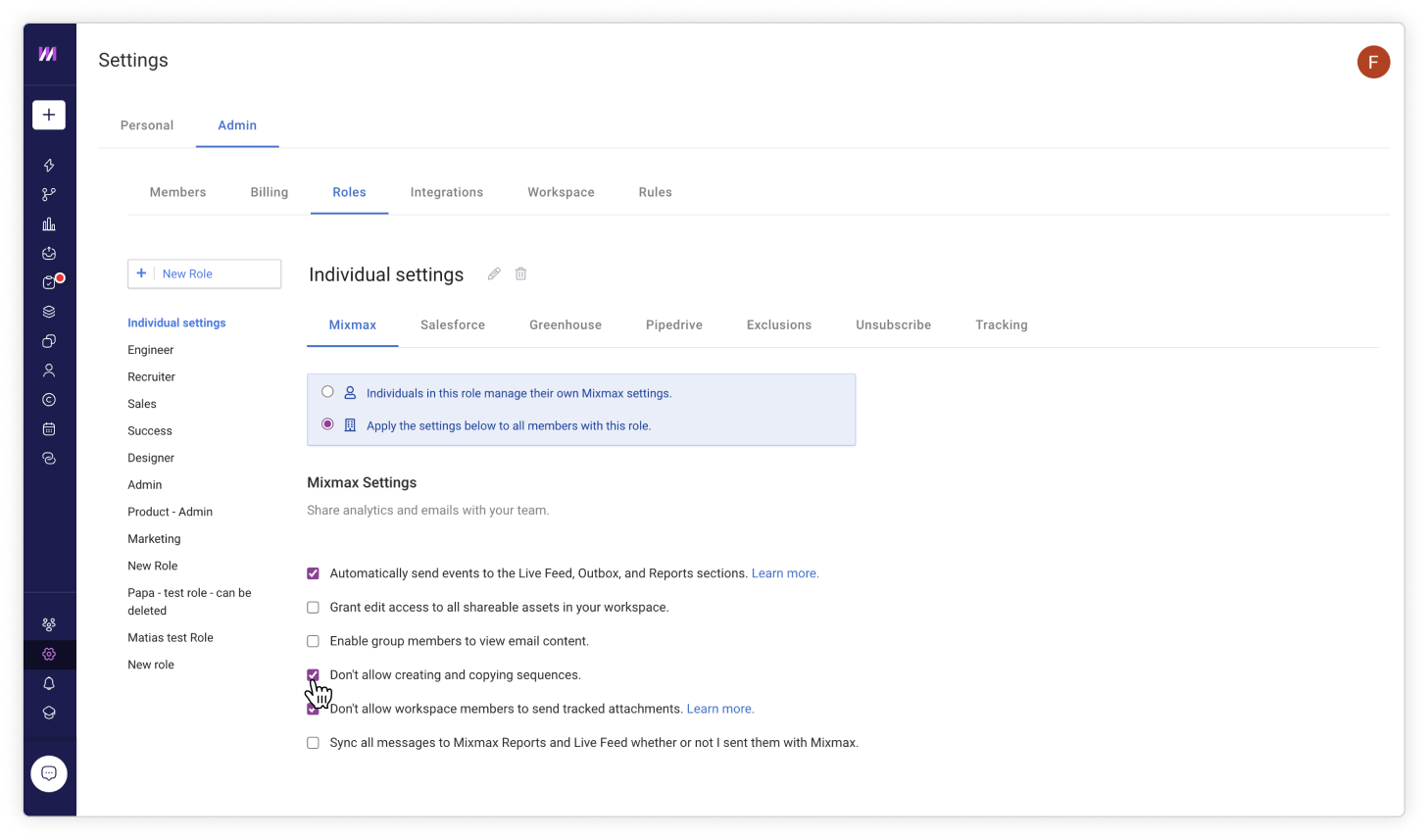Open the sequences branch icon in sidebar
Image resolution: width=1428 pixels, height=840 pixels.
[x=49, y=195]
